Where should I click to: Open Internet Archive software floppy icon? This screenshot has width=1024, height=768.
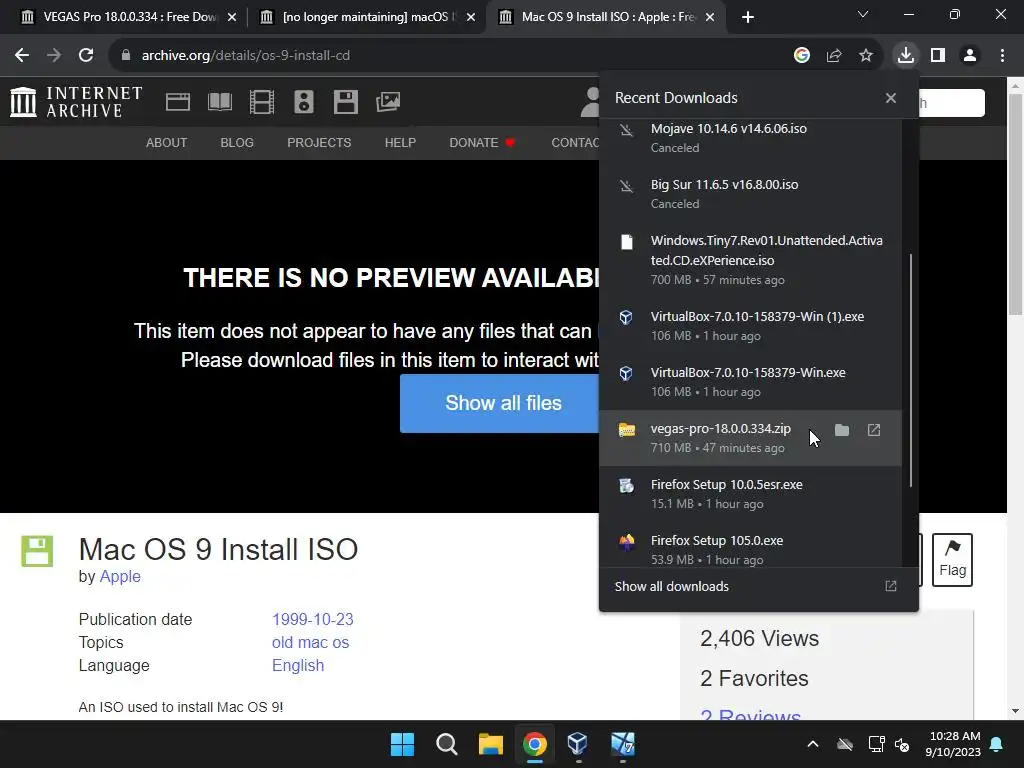click(x=345, y=102)
